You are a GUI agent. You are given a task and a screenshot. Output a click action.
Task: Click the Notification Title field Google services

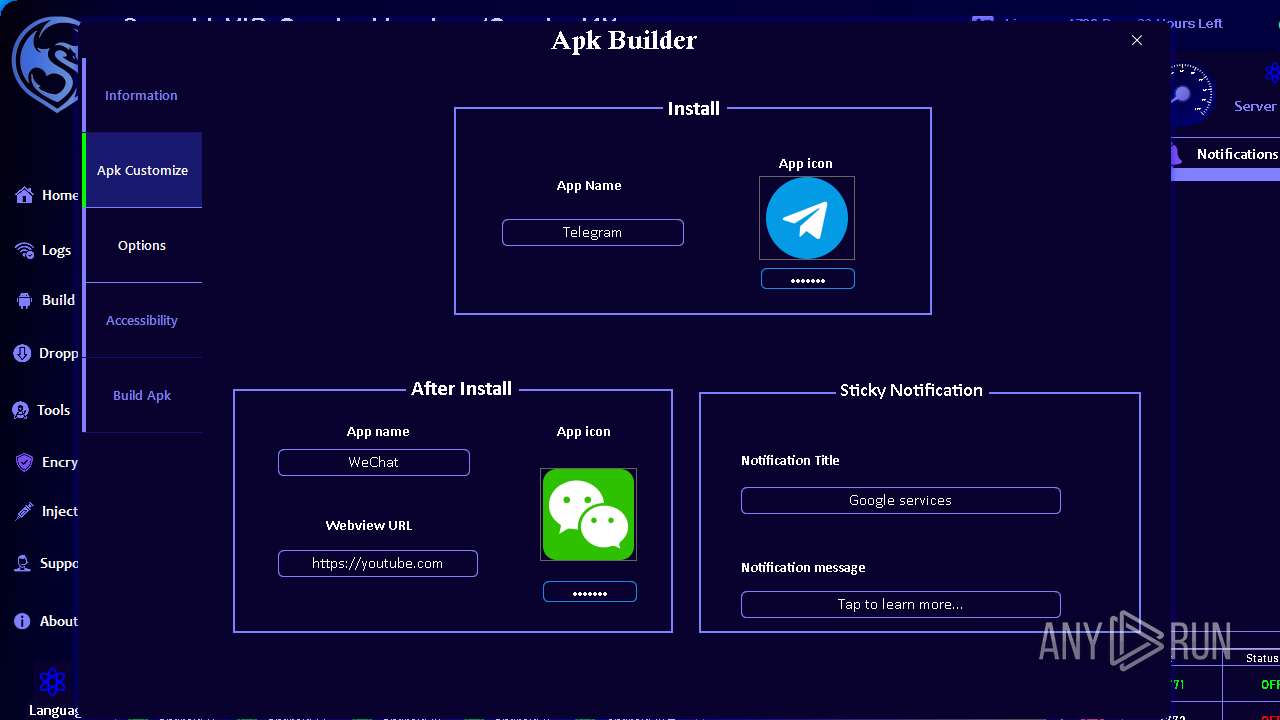(x=900, y=500)
